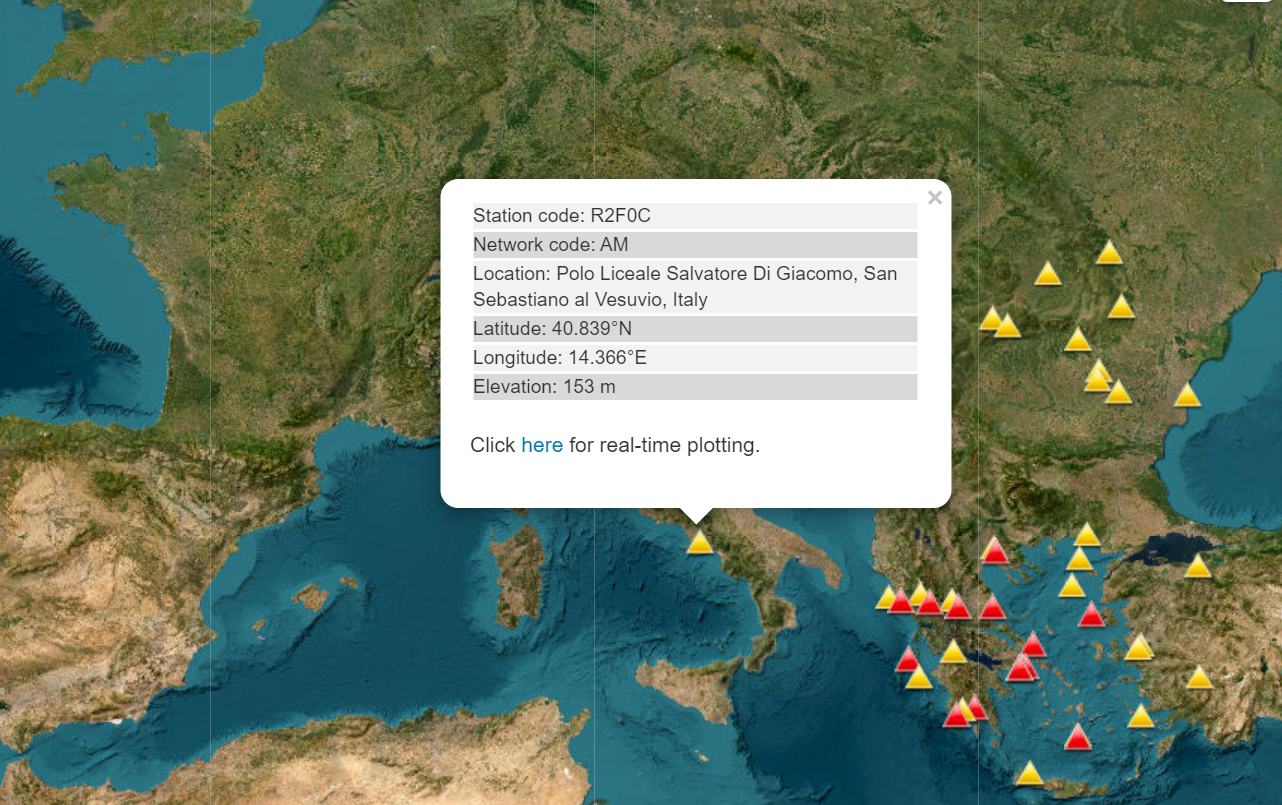This screenshot has width=1282, height=805.
Task: Select the red marker on the Ionian coast of Greece
Action: [x=906, y=660]
